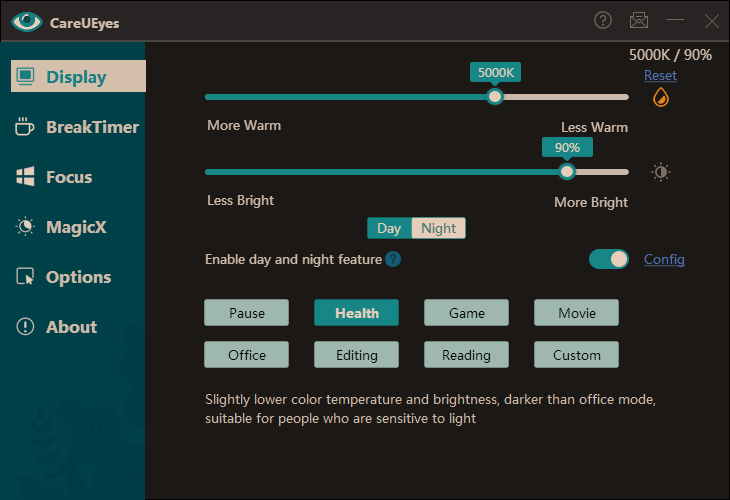Click the Enable day and night feature label
Screen dimensions: 730x500
pyautogui.click(x=293, y=259)
